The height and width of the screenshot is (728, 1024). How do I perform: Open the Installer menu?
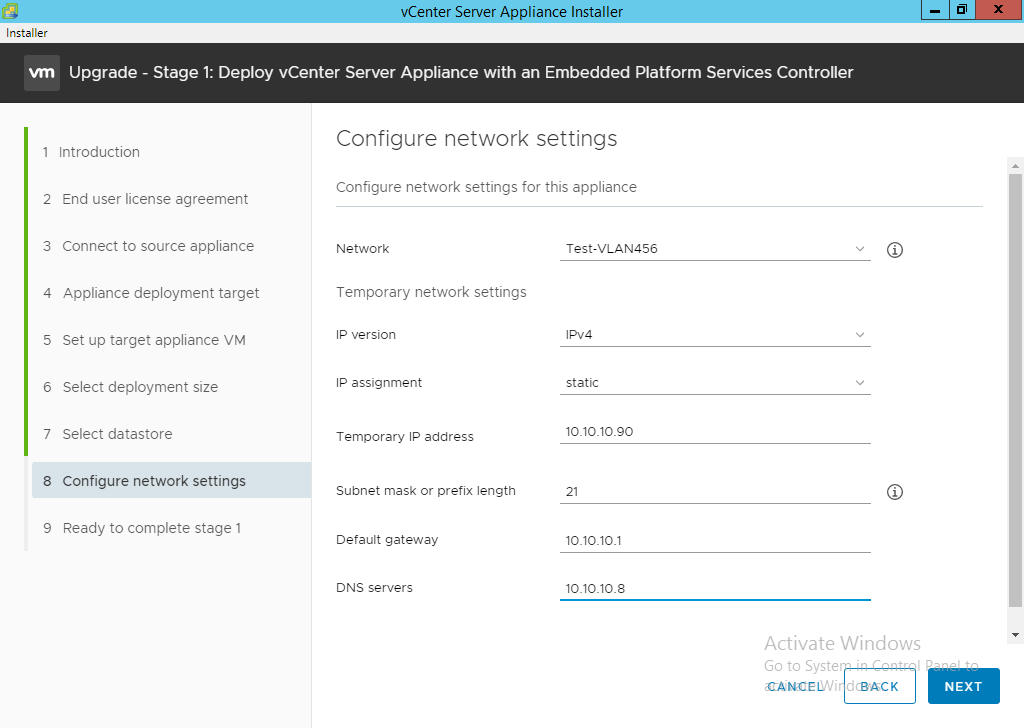pyautogui.click(x=27, y=33)
